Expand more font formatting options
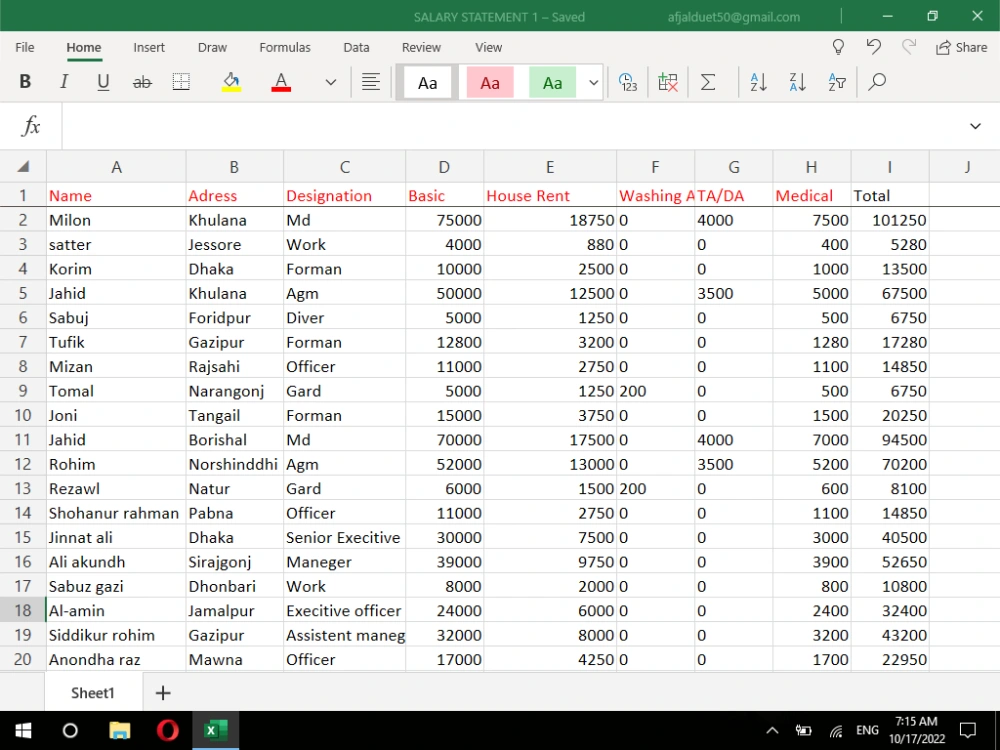Screen dimensions: 1000x750 (x=330, y=82)
